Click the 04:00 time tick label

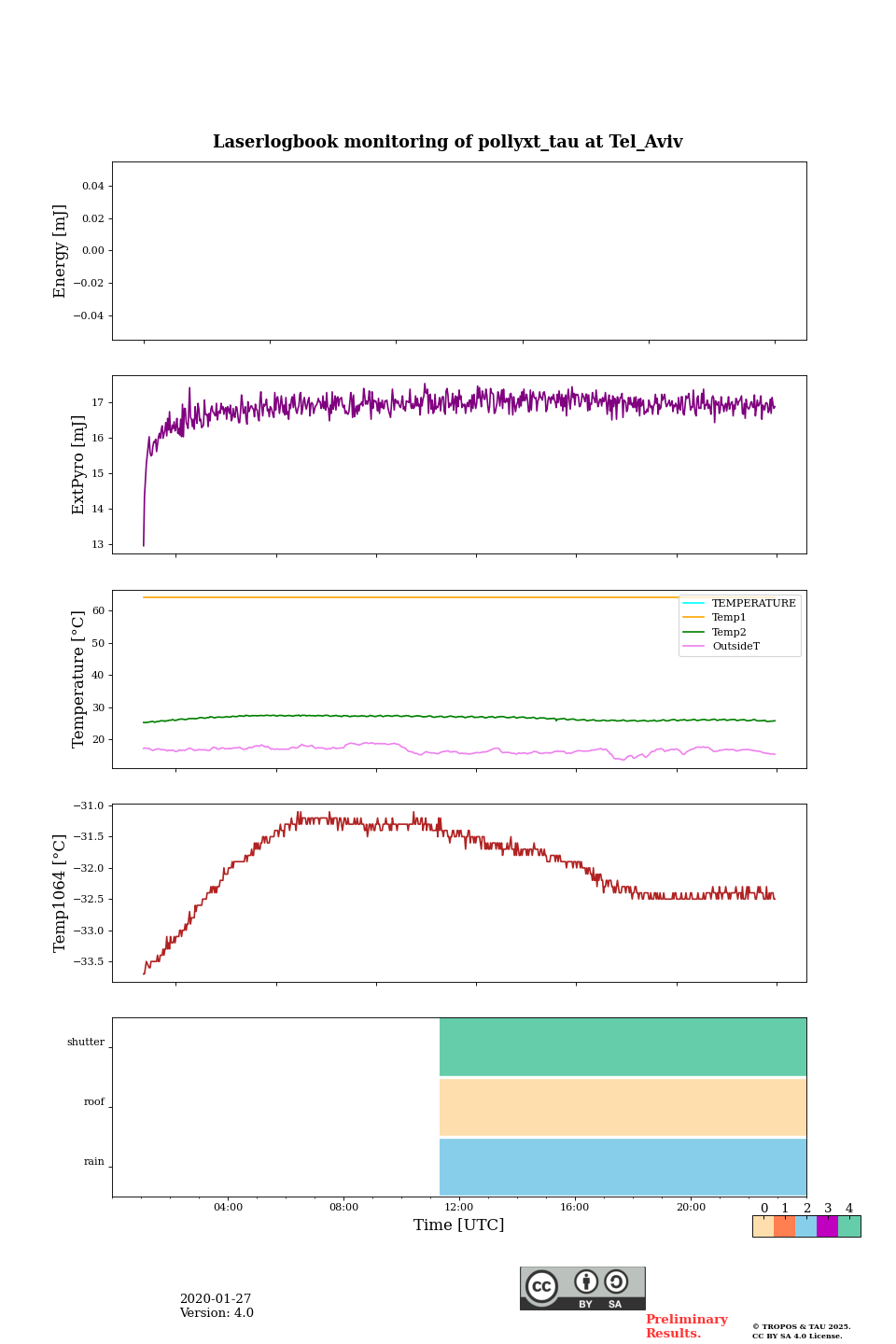coord(228,1207)
